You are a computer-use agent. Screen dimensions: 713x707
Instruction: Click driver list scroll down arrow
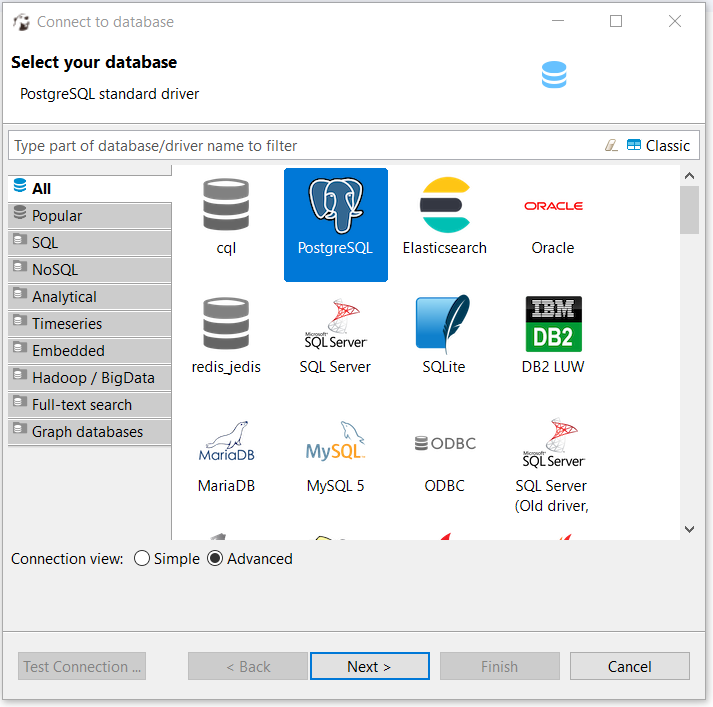click(x=689, y=529)
